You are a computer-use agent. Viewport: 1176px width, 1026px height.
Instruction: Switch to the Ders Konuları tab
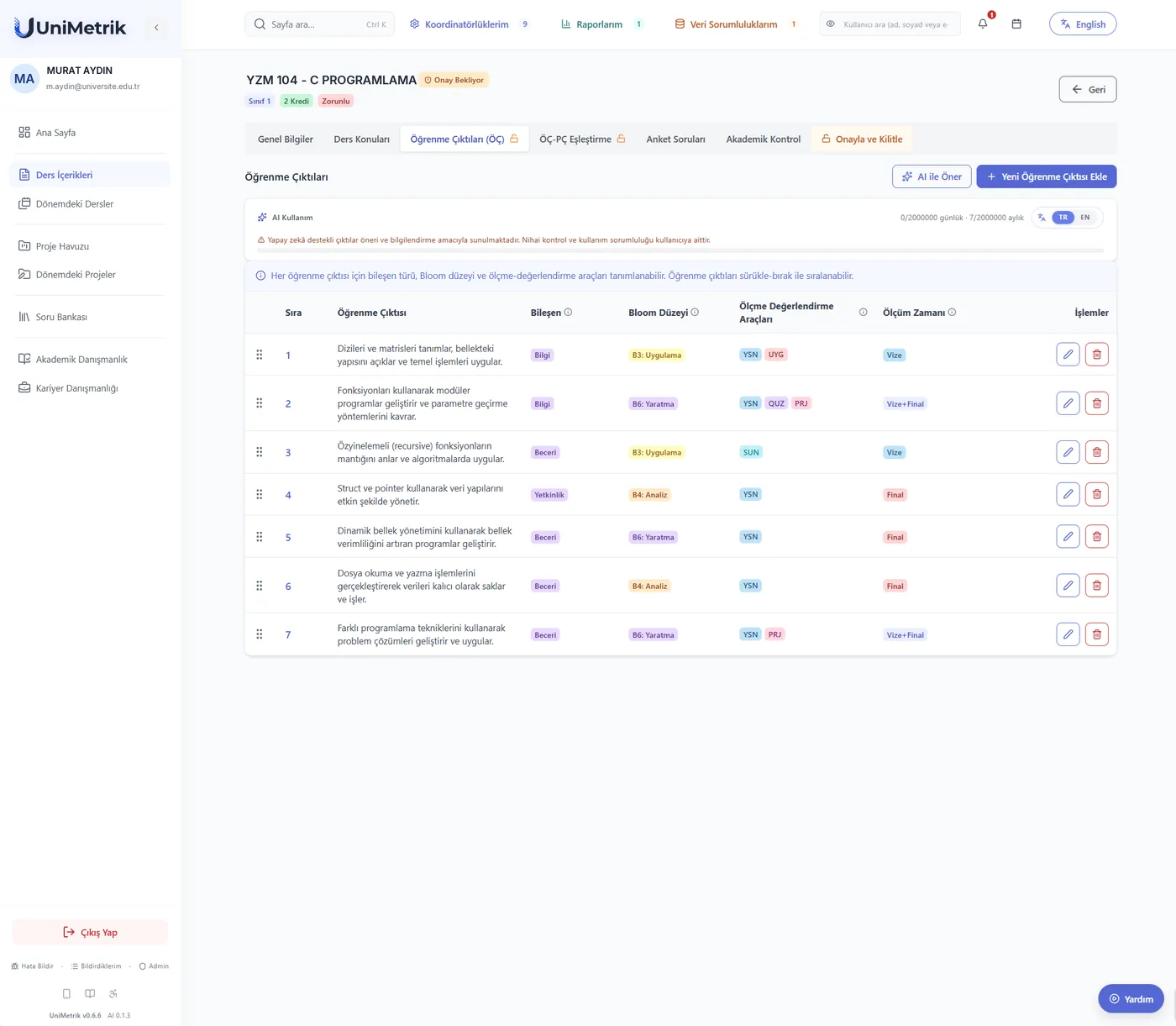coord(361,139)
